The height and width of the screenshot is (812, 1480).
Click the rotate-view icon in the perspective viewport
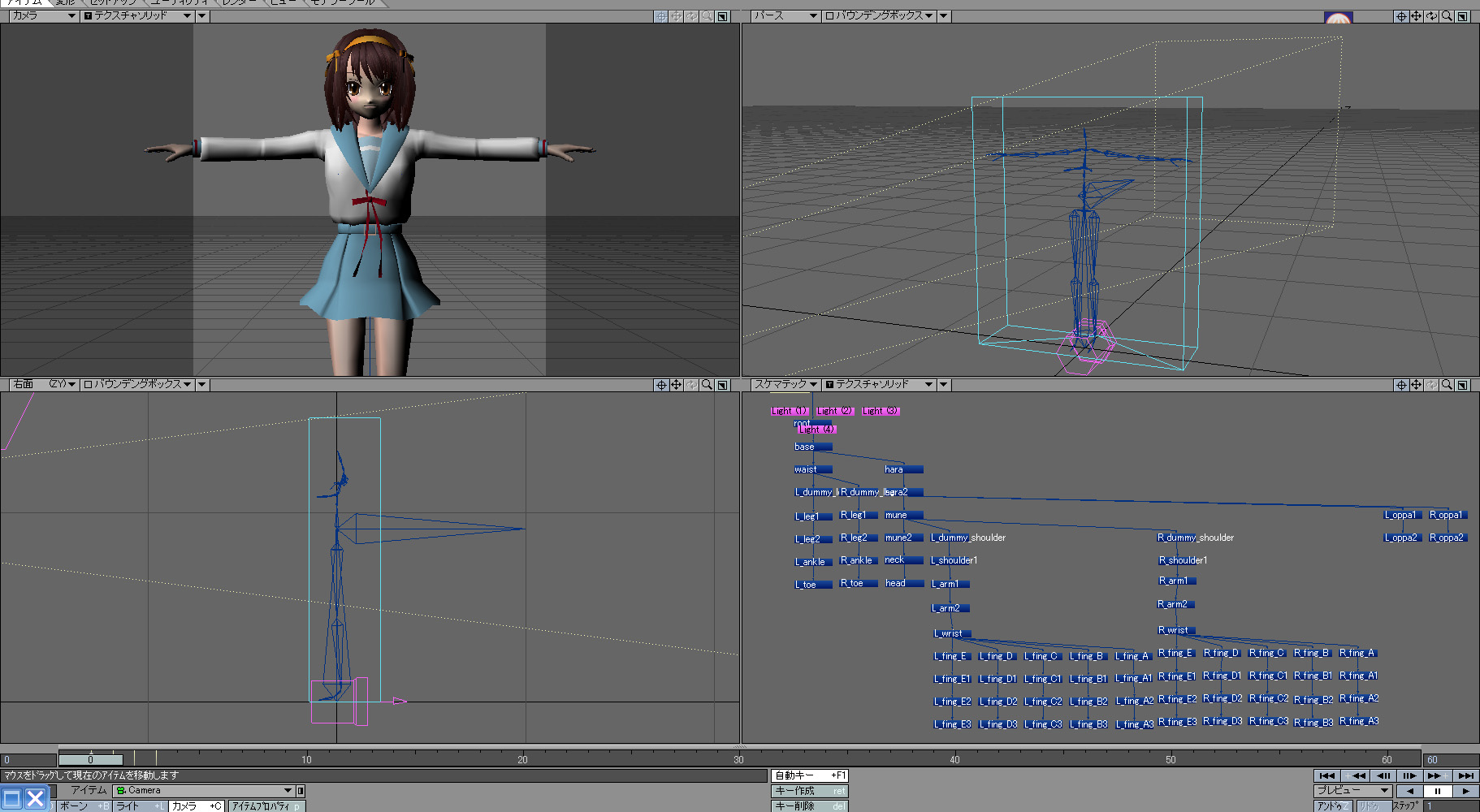pos(1431,16)
